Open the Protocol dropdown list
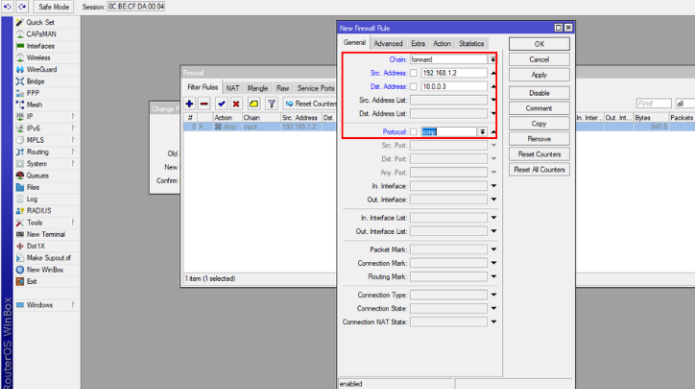Viewport: 695px width, 389px height. click(482, 132)
